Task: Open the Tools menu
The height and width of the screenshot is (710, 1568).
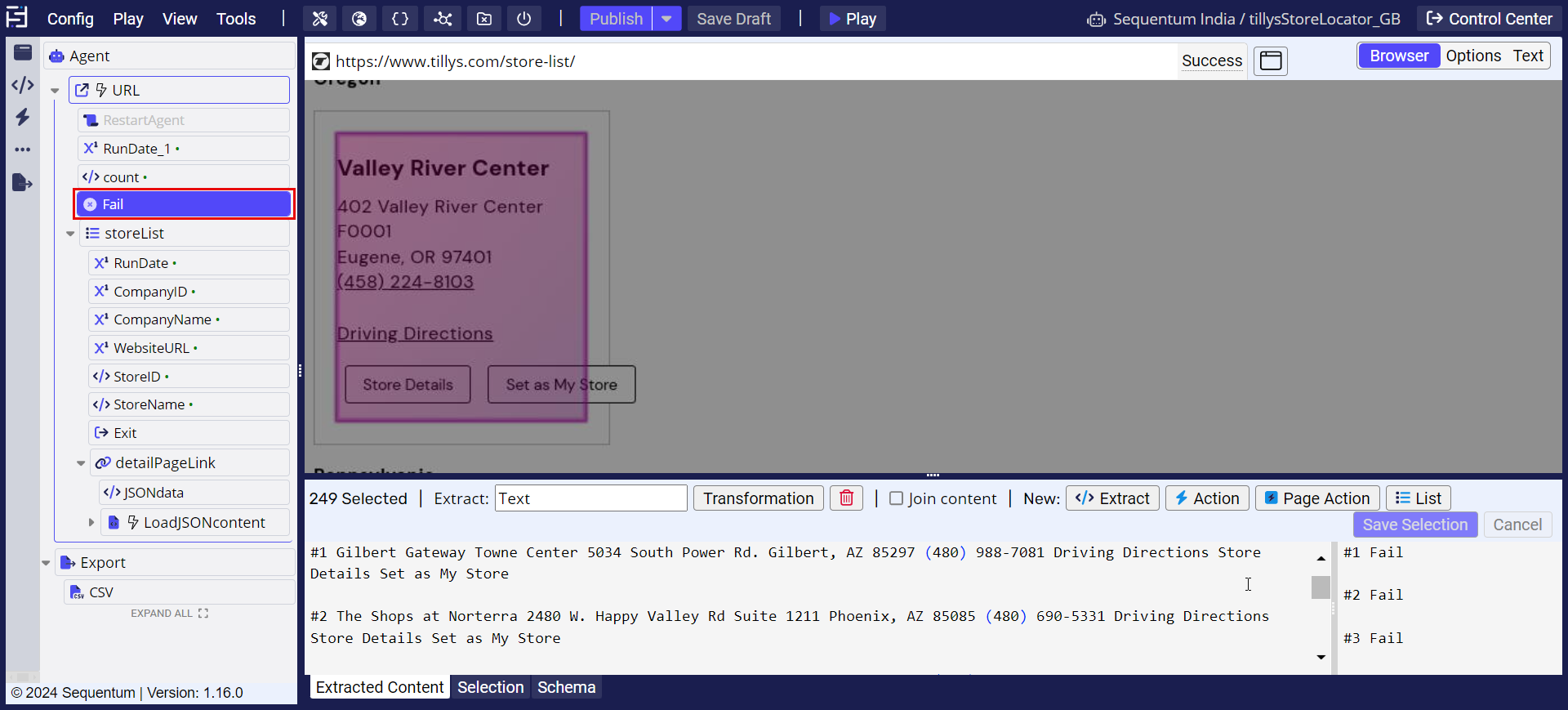Action: coord(236,19)
